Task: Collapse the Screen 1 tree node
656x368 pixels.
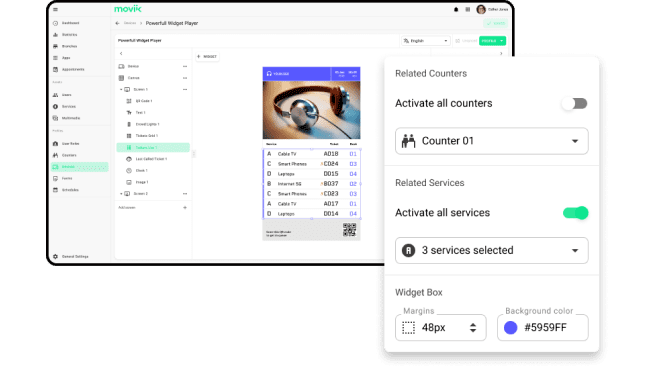Action: point(121,89)
